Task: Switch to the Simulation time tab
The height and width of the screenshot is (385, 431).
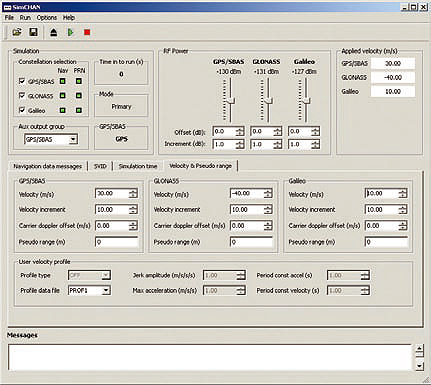Action: (138, 166)
